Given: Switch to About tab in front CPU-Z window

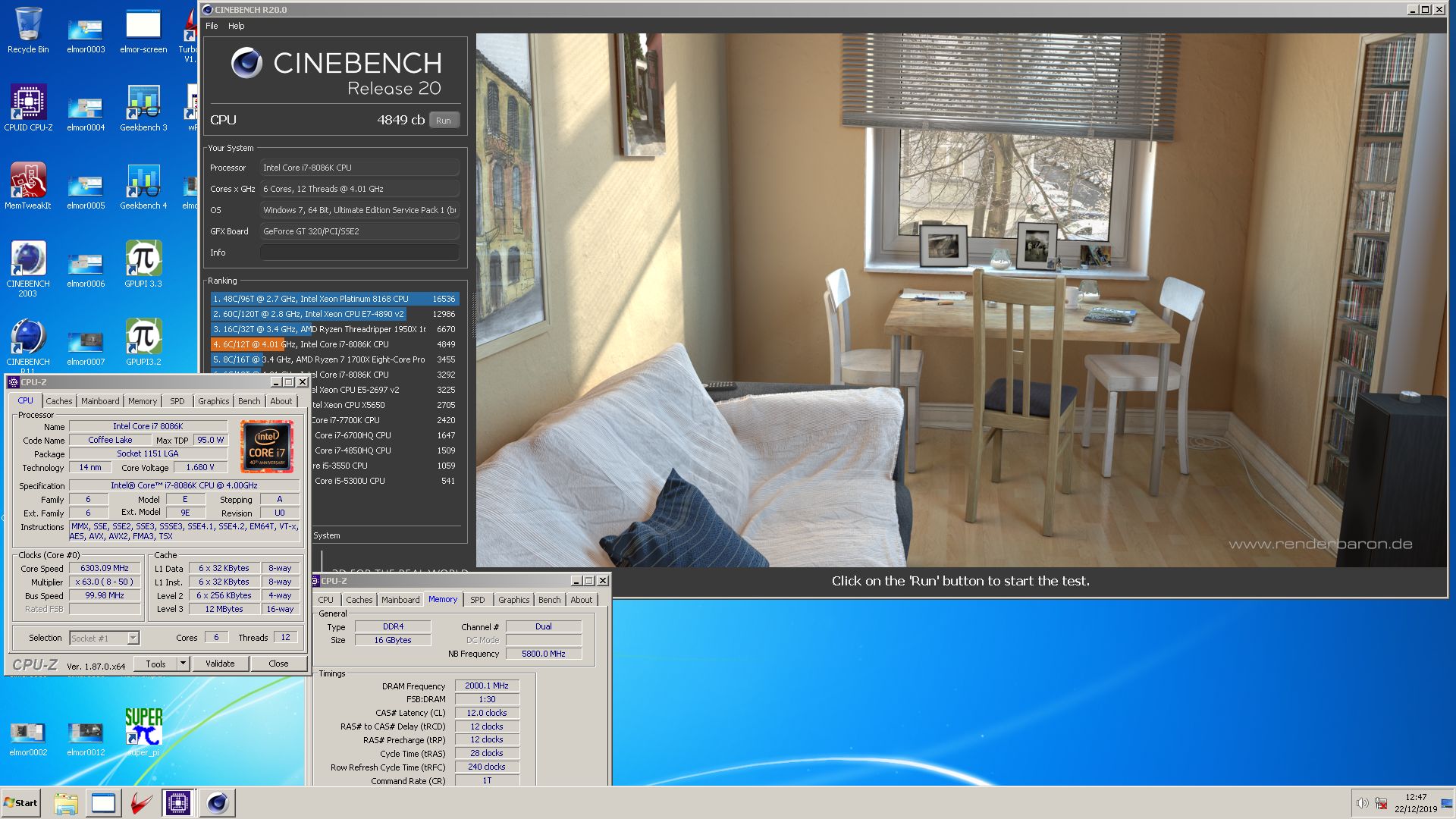Looking at the screenshot, I should [281, 401].
